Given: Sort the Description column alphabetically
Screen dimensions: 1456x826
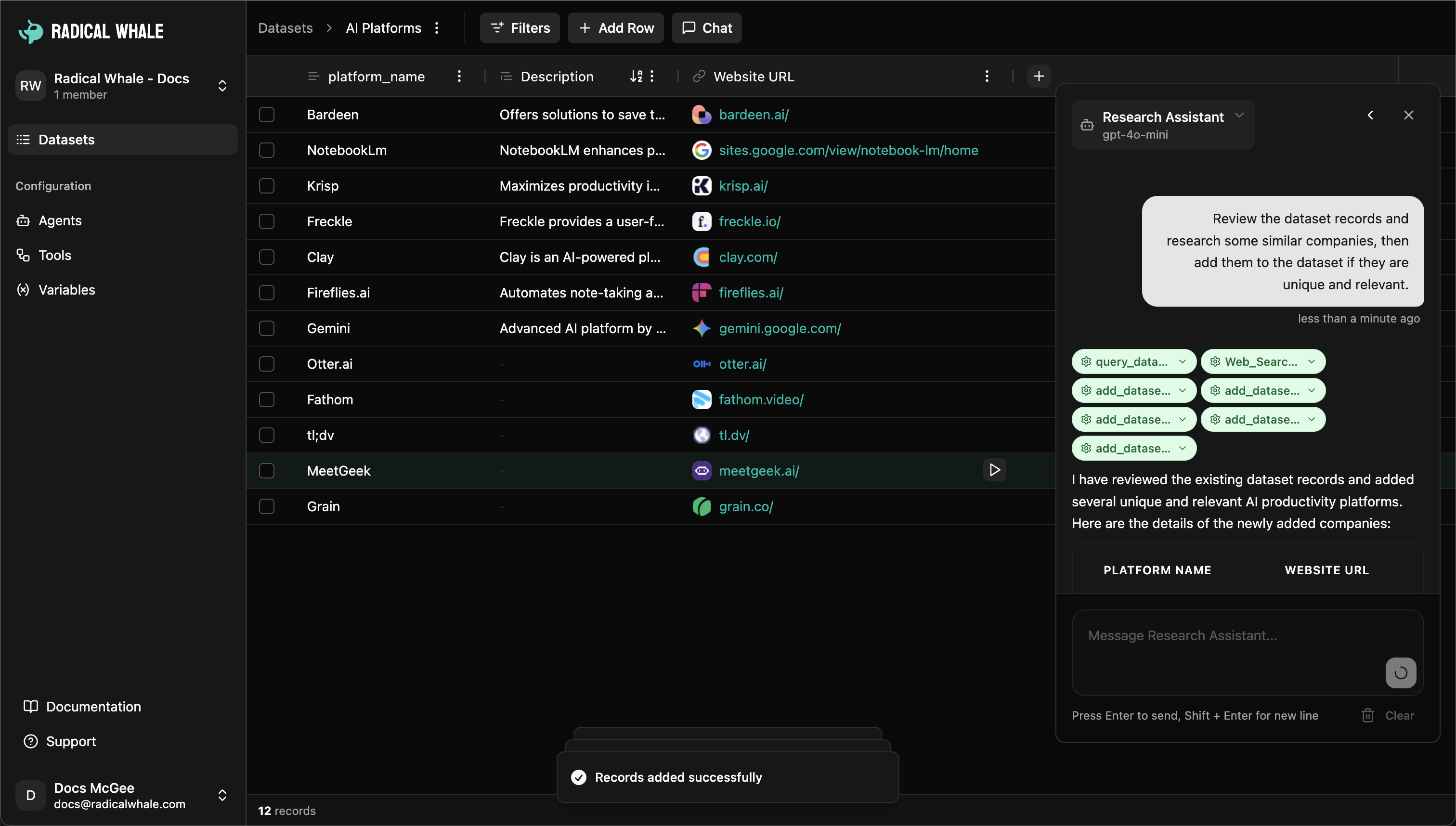Looking at the screenshot, I should click(637, 76).
